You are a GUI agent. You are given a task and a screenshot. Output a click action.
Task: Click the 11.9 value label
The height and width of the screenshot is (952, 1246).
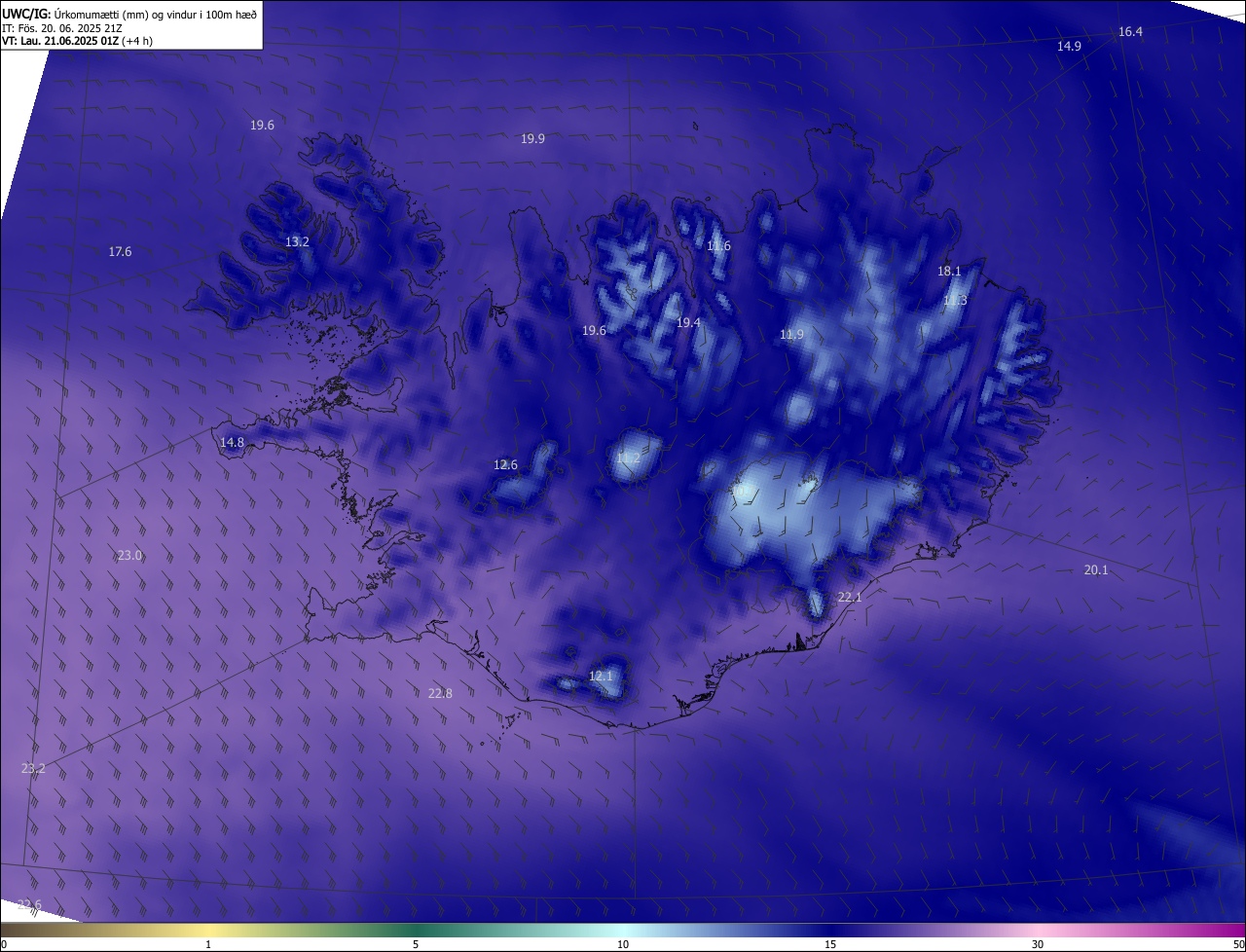(791, 335)
